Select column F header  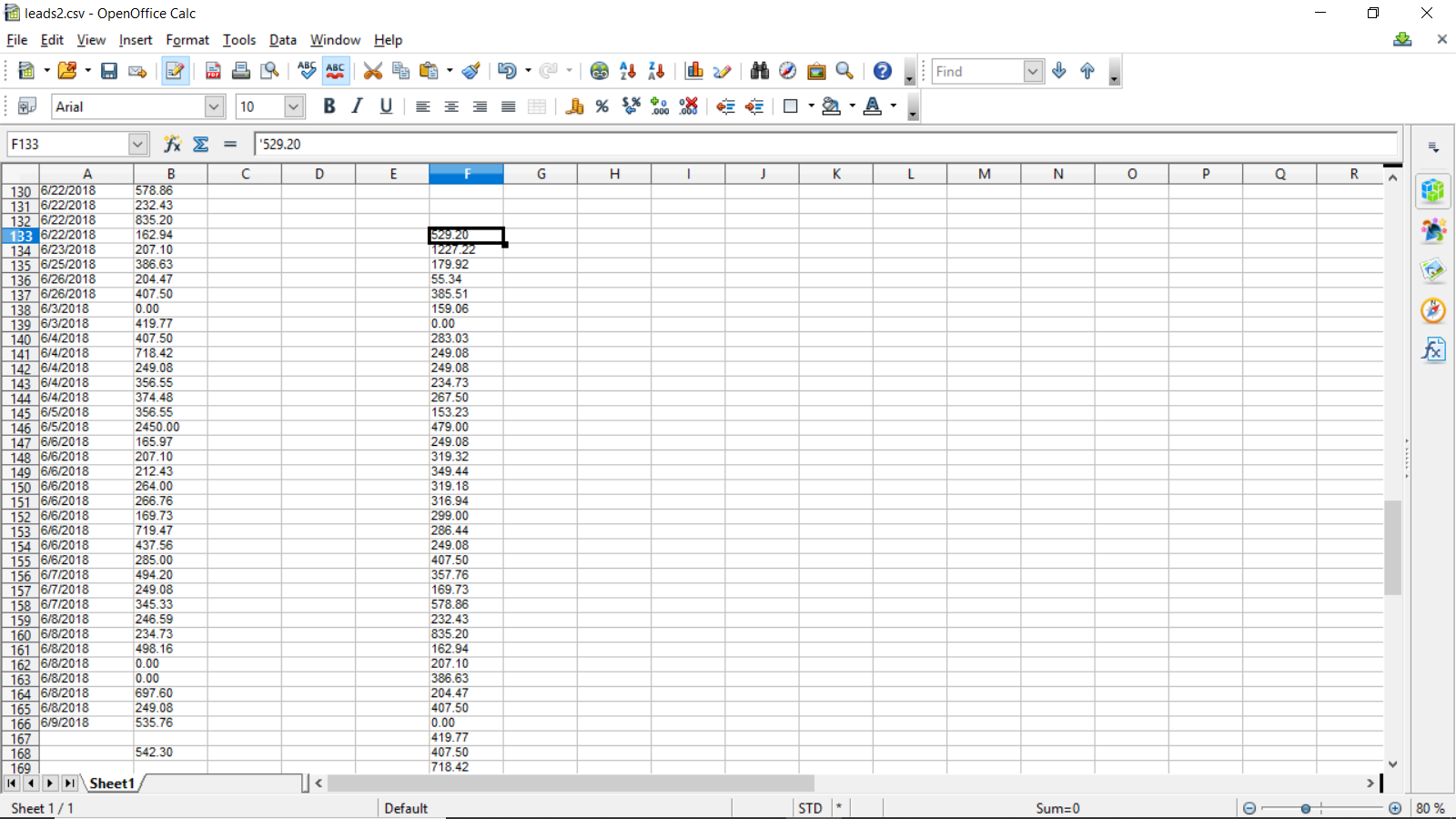tap(466, 174)
